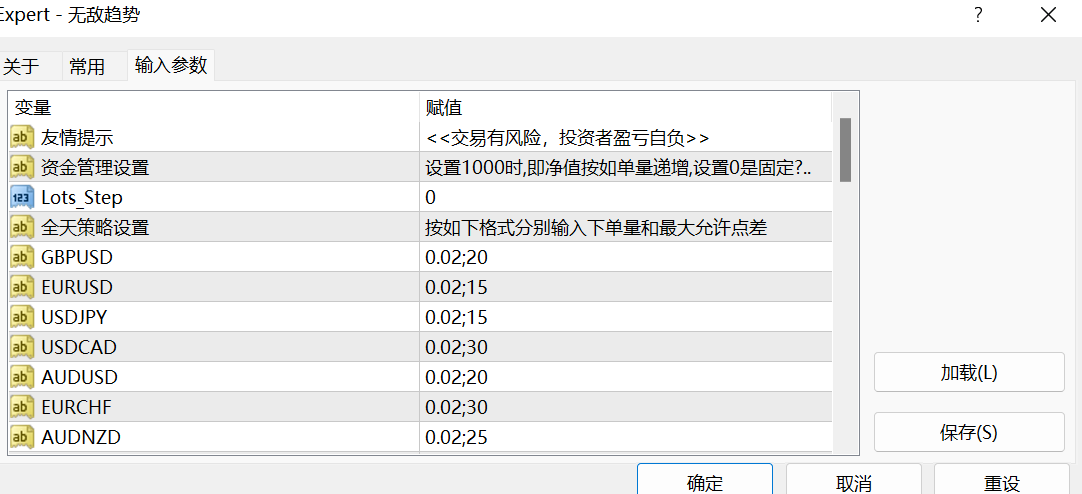Click the 赋值 column header
The width and height of the screenshot is (1082, 494).
click(x=626, y=107)
